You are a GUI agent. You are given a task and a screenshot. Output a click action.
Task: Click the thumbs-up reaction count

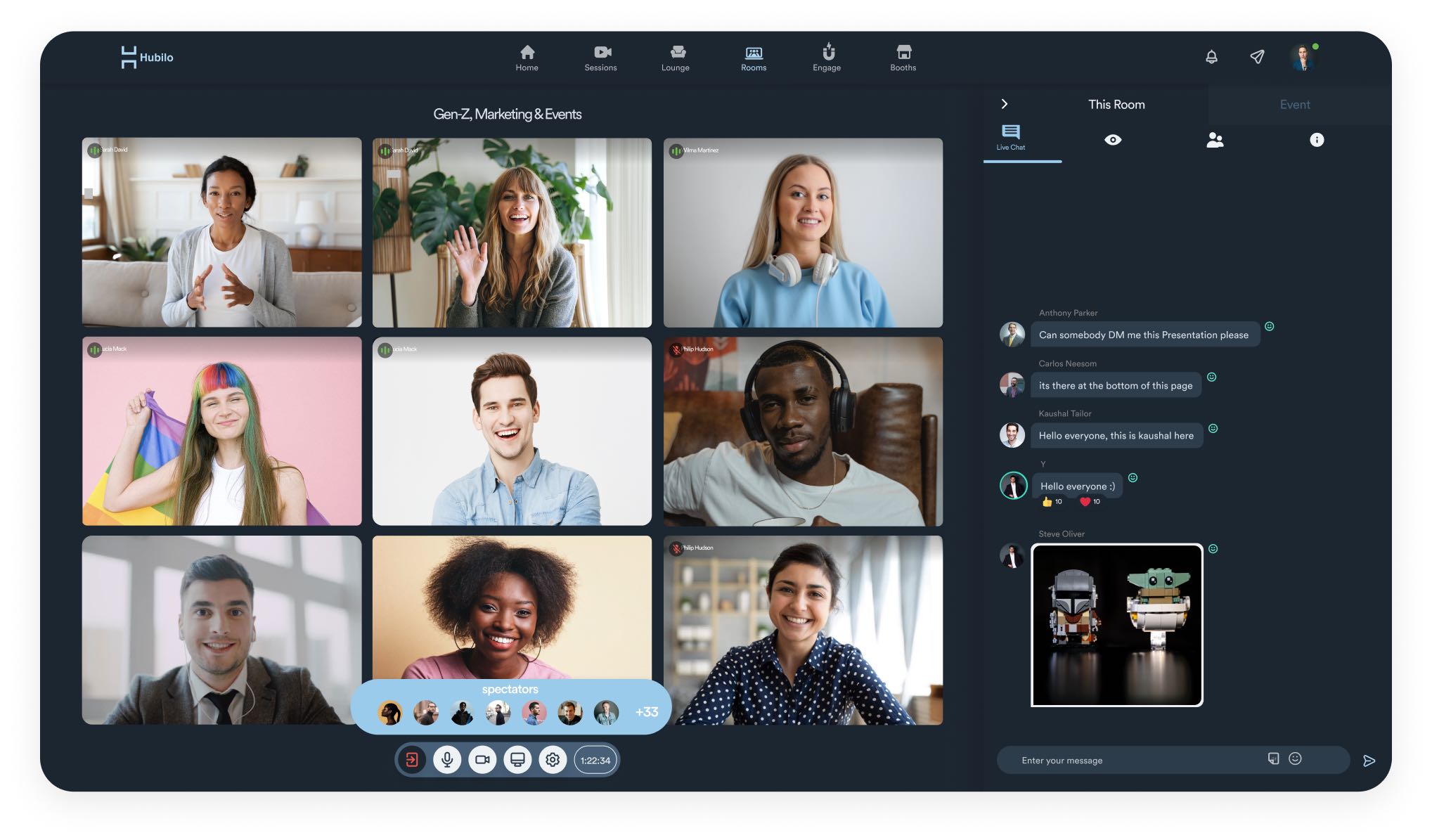point(1052,501)
